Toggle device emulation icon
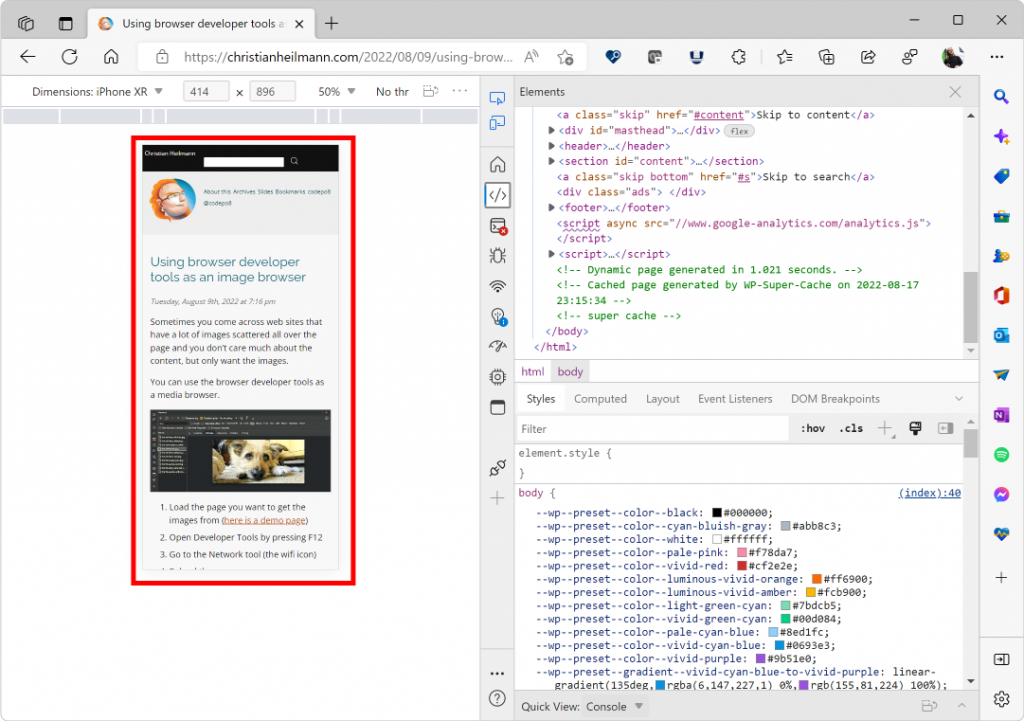1024x721 pixels. click(497, 123)
